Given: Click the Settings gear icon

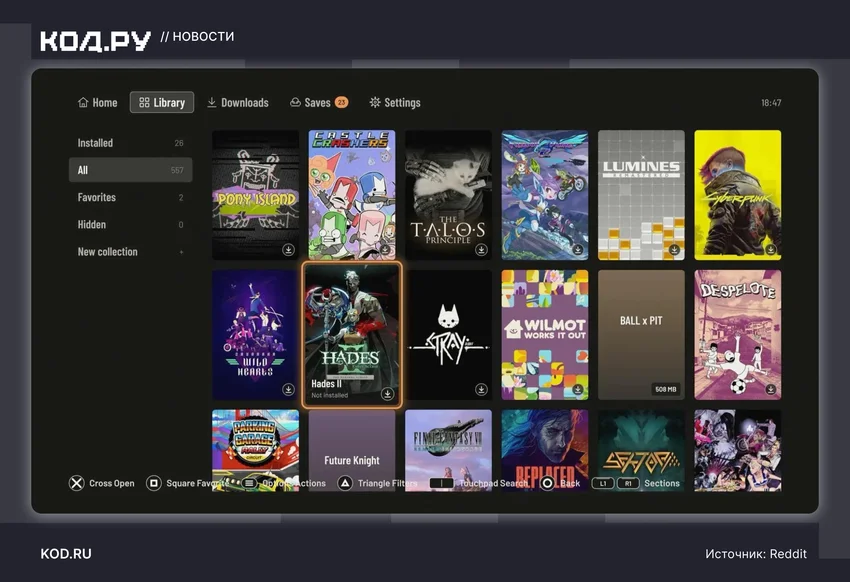Looking at the screenshot, I should (375, 102).
